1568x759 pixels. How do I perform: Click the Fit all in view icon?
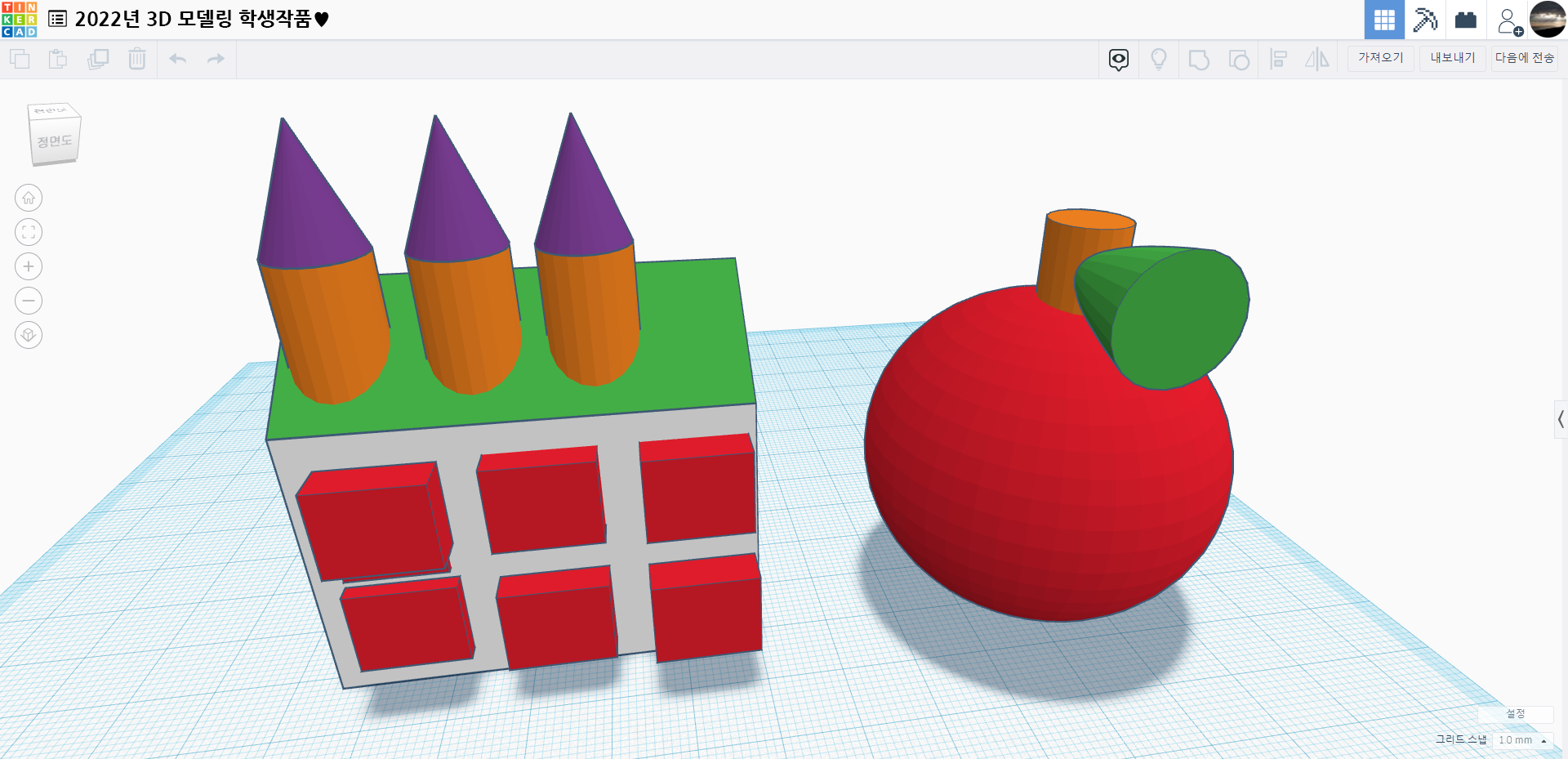coord(29,232)
